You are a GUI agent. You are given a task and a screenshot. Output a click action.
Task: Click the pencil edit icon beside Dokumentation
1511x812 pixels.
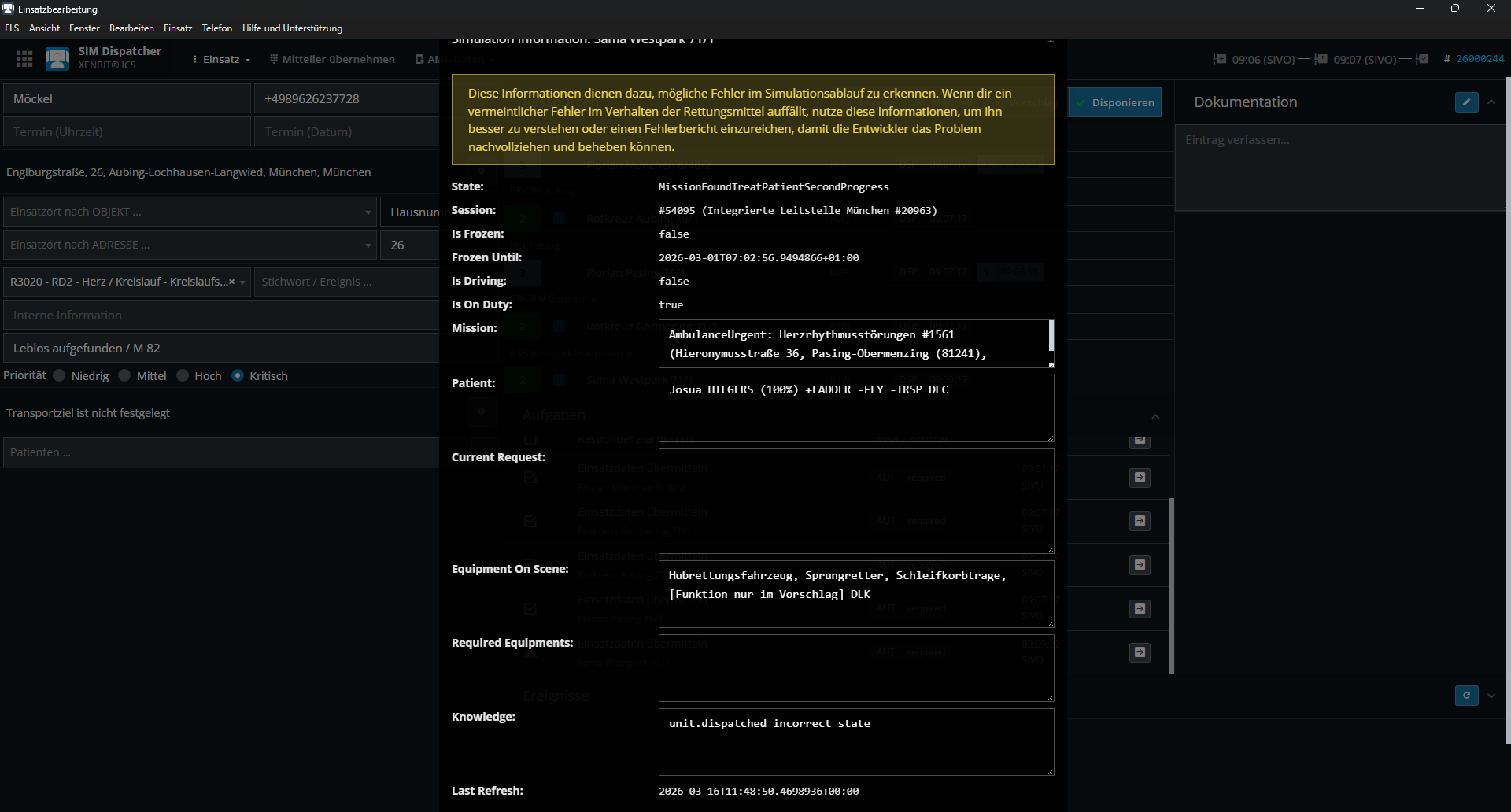[1466, 102]
